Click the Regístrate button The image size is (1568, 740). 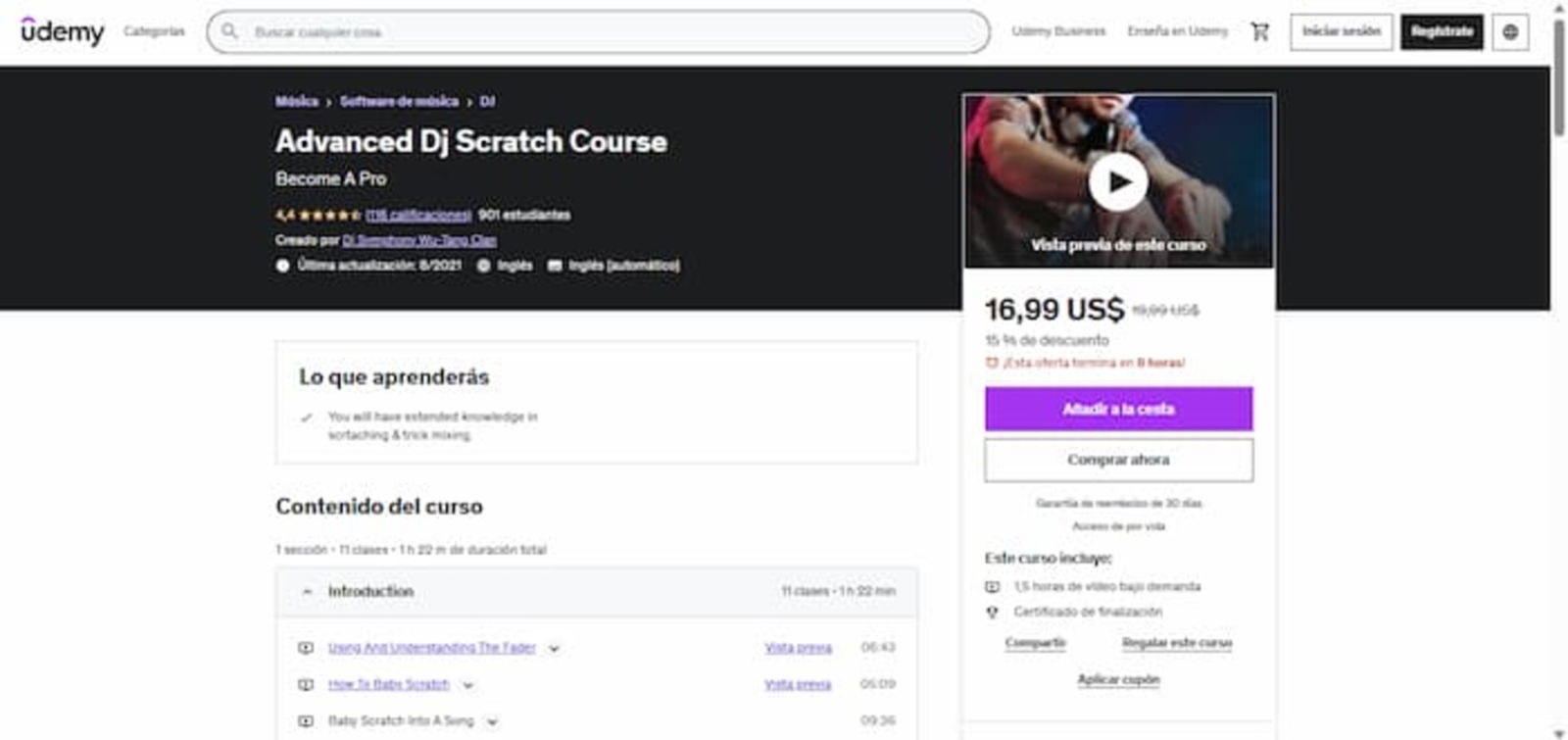point(1442,31)
